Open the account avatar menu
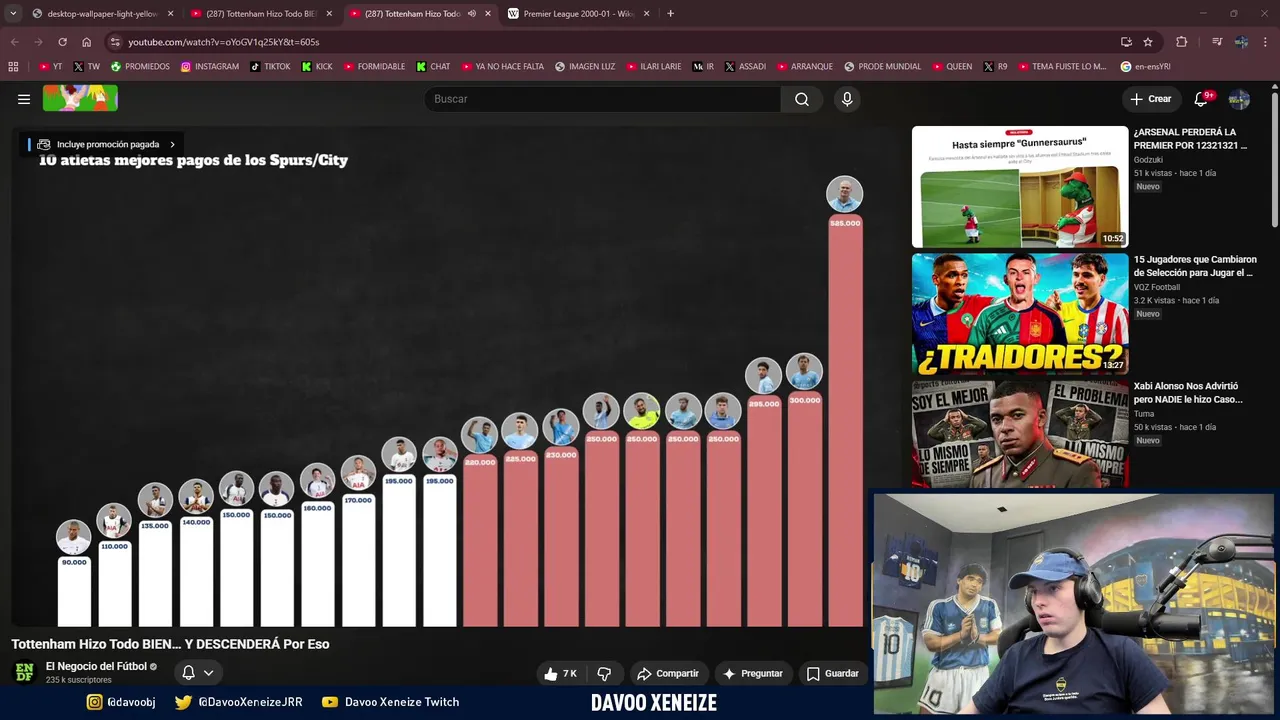Viewport: 1280px width, 720px height. click(1239, 99)
